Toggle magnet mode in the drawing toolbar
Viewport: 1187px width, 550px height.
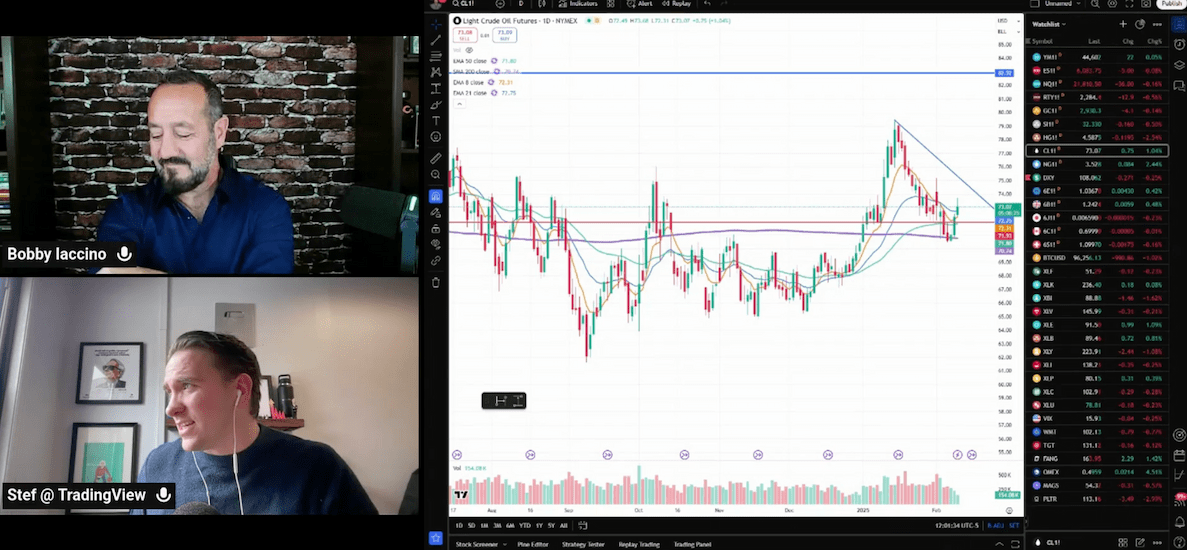coord(436,196)
